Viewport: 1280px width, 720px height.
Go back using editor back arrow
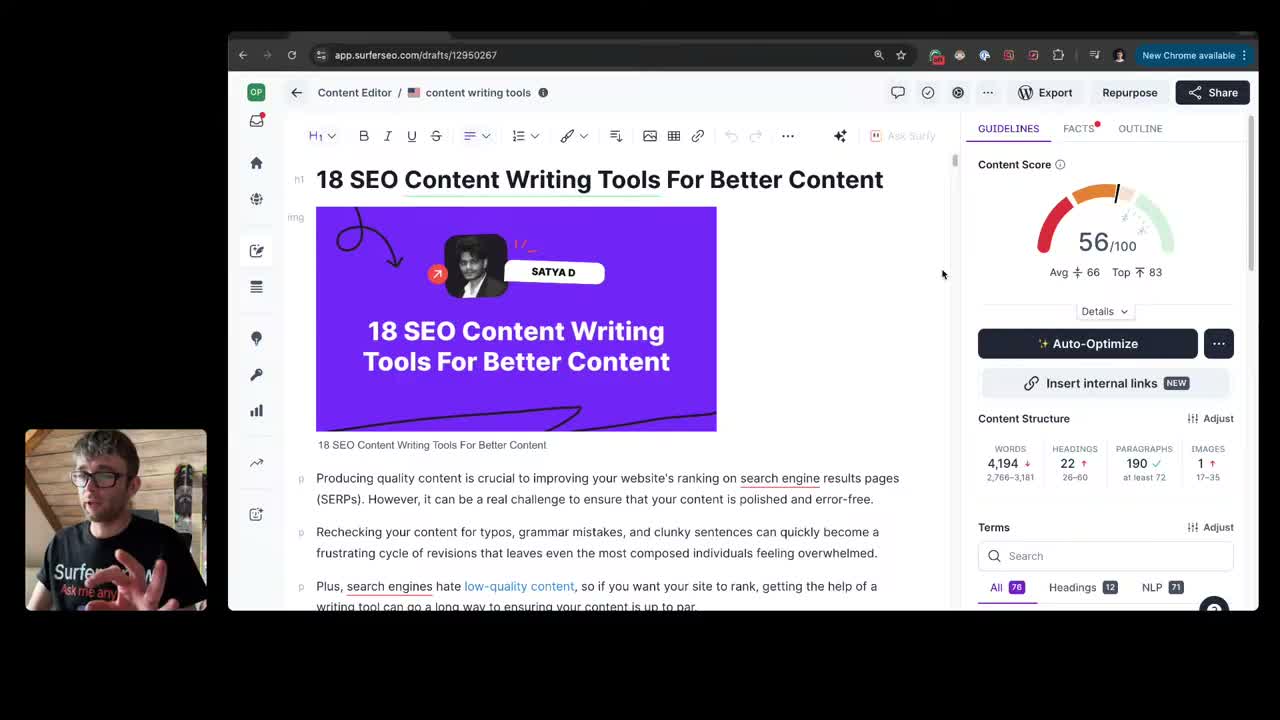pos(296,93)
